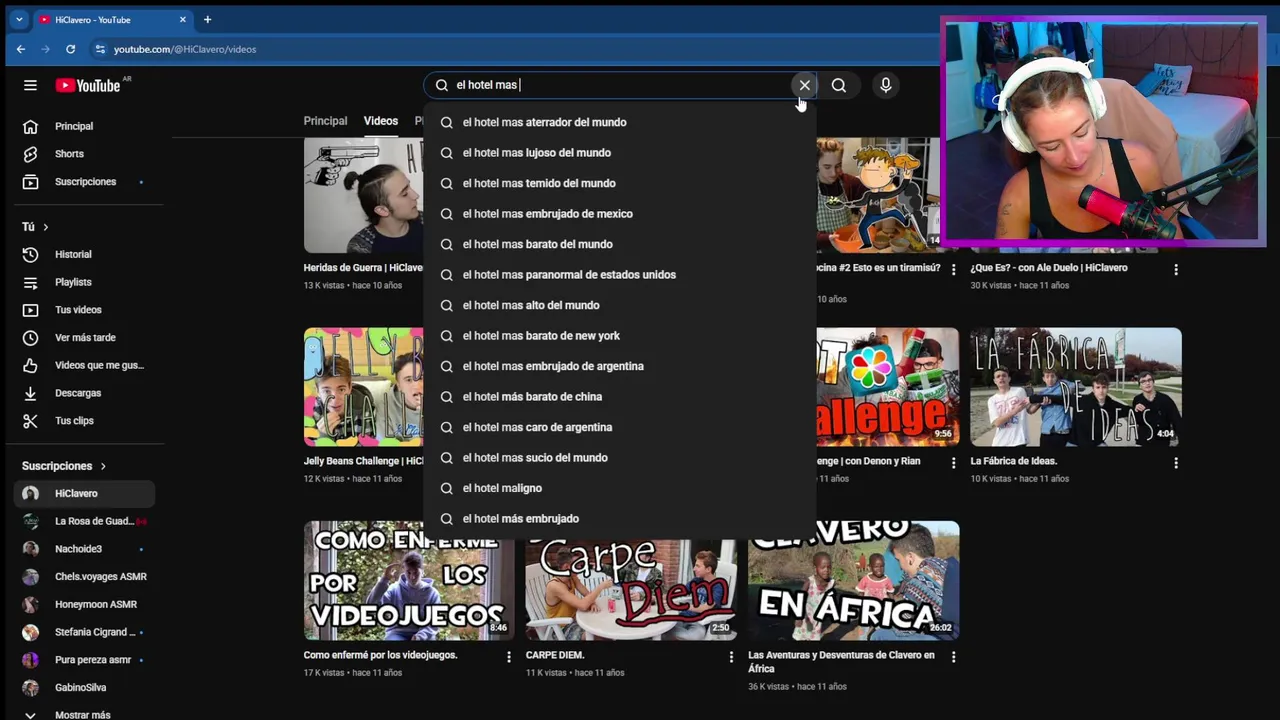Choose suggestion 'el hotel mas caro de argentina'
The height and width of the screenshot is (720, 1280).
pyautogui.click(x=620, y=427)
